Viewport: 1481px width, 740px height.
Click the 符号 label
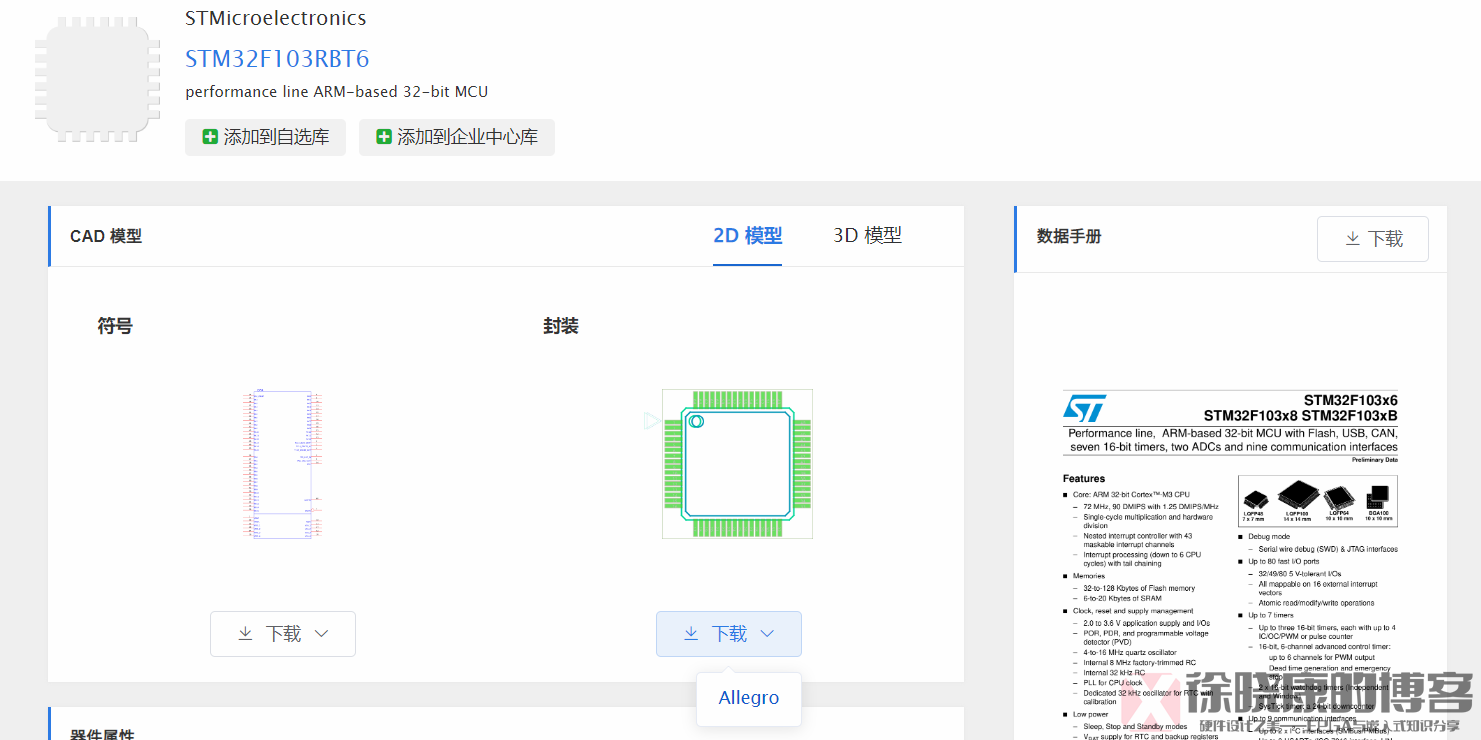115,326
